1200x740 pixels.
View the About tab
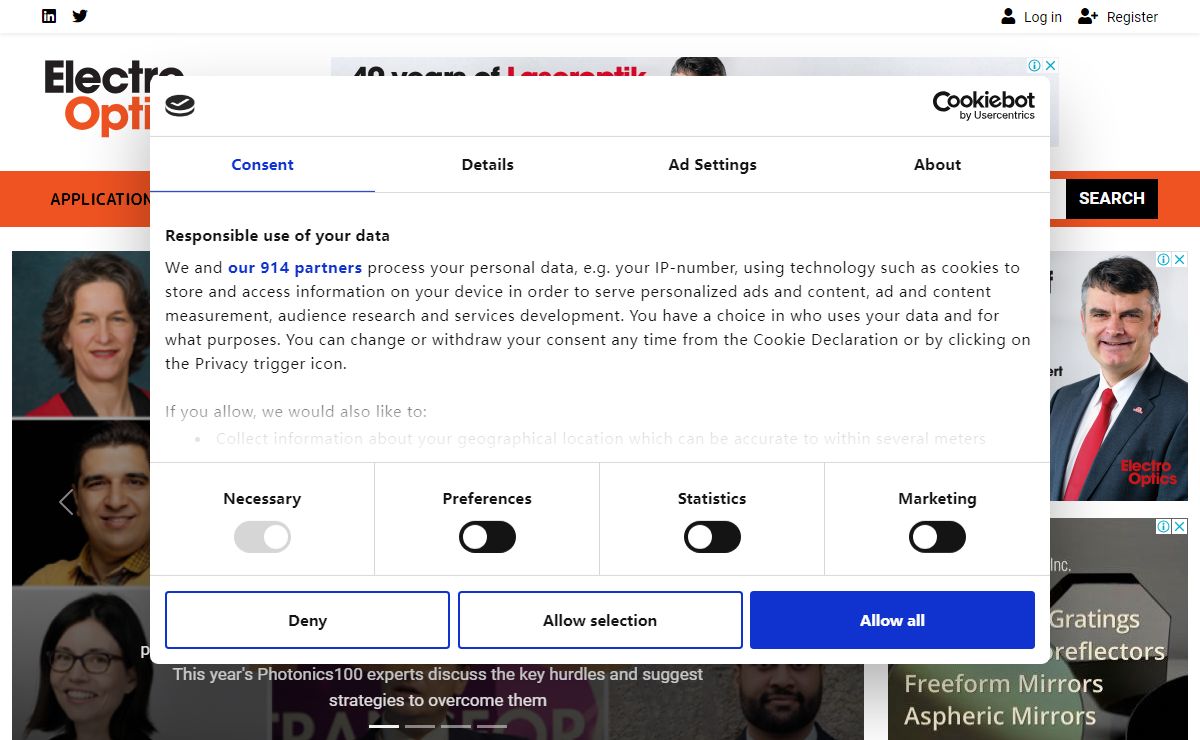click(x=937, y=165)
